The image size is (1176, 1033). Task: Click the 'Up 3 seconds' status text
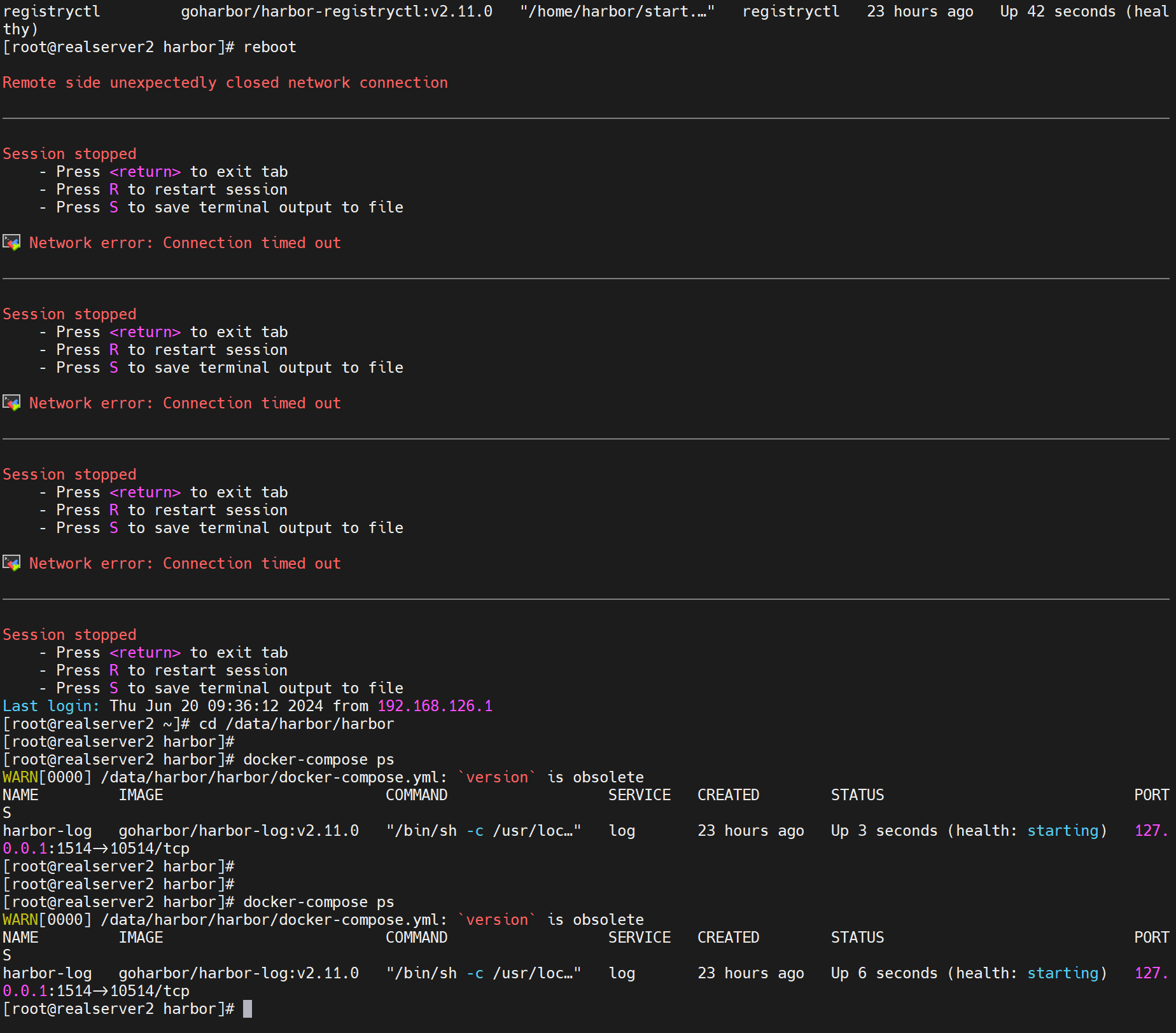(x=883, y=831)
